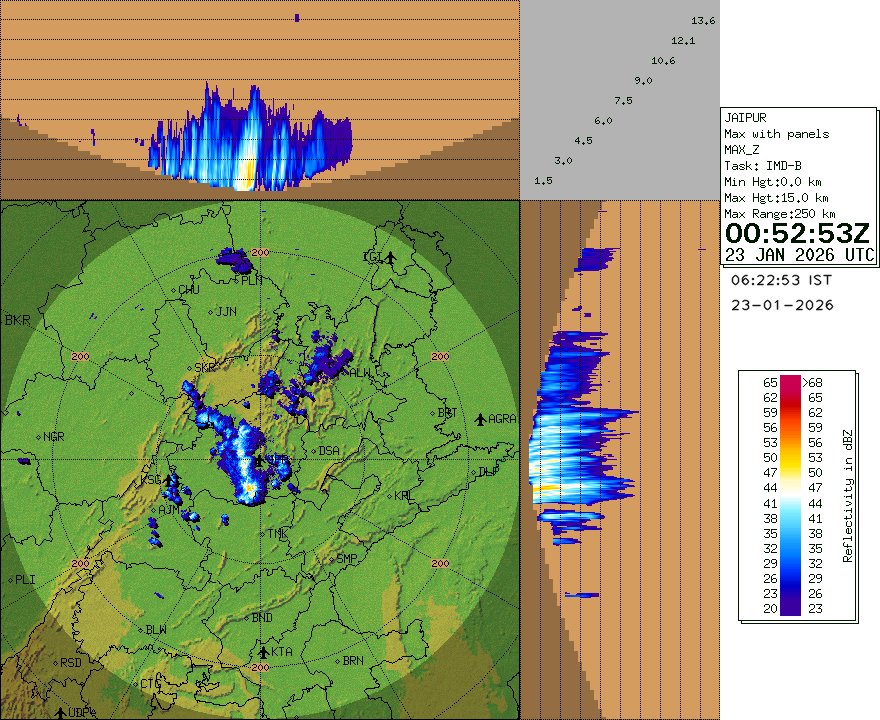Click the NGR station diamond marker
The image size is (880, 720).
pyautogui.click(x=39, y=437)
